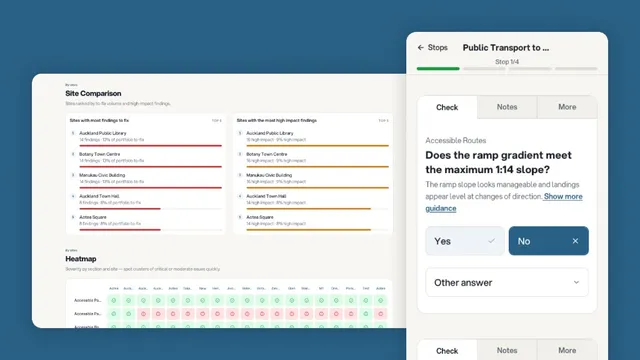This screenshot has width=640, height=360.
Task: Go back via the Stops label
Action: [x=438, y=48]
